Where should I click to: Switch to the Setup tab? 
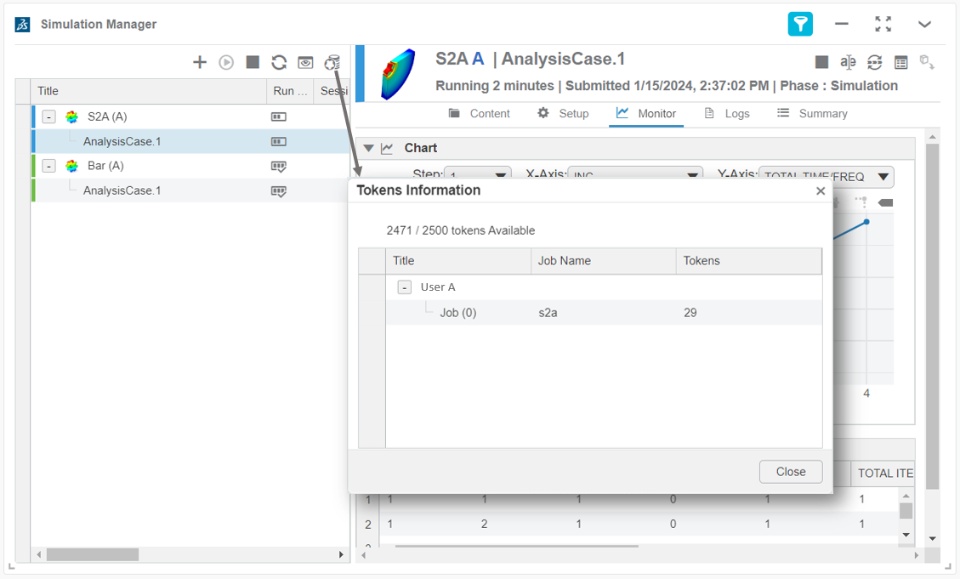coord(563,113)
